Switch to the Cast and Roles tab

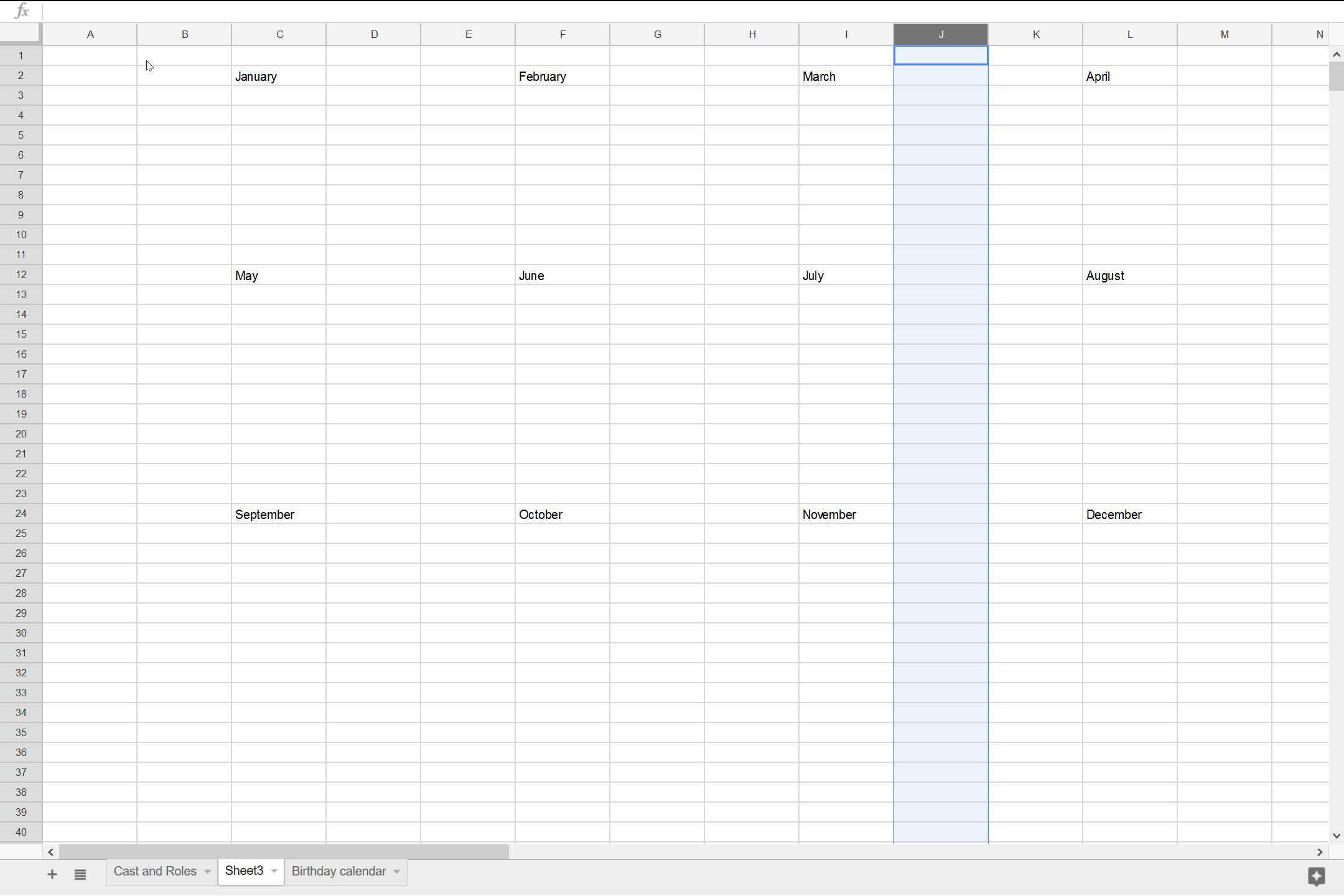pyautogui.click(x=155, y=871)
